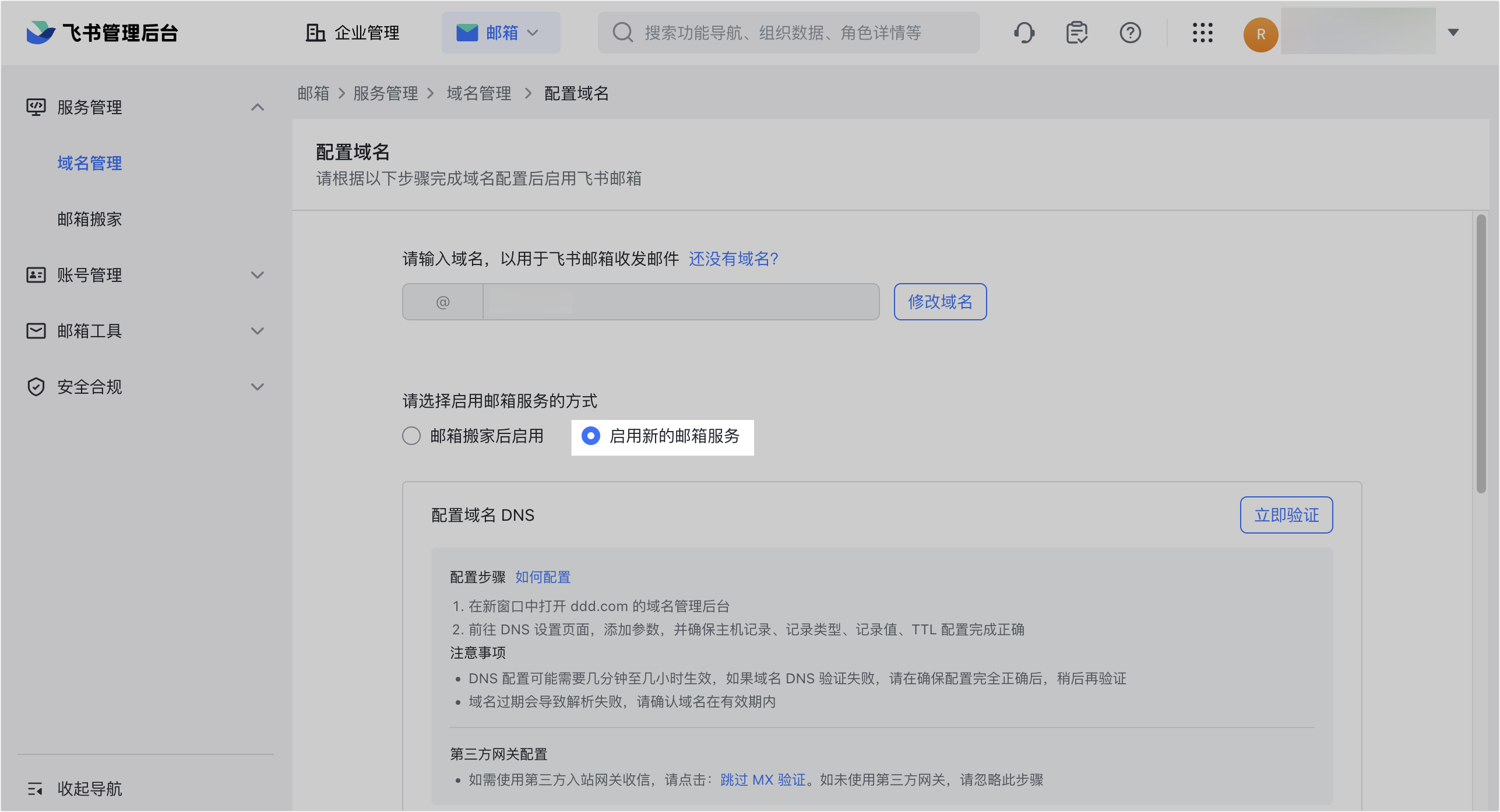Click 修改域名 button
Image resolution: width=1500 pixels, height=812 pixels.
click(x=940, y=302)
